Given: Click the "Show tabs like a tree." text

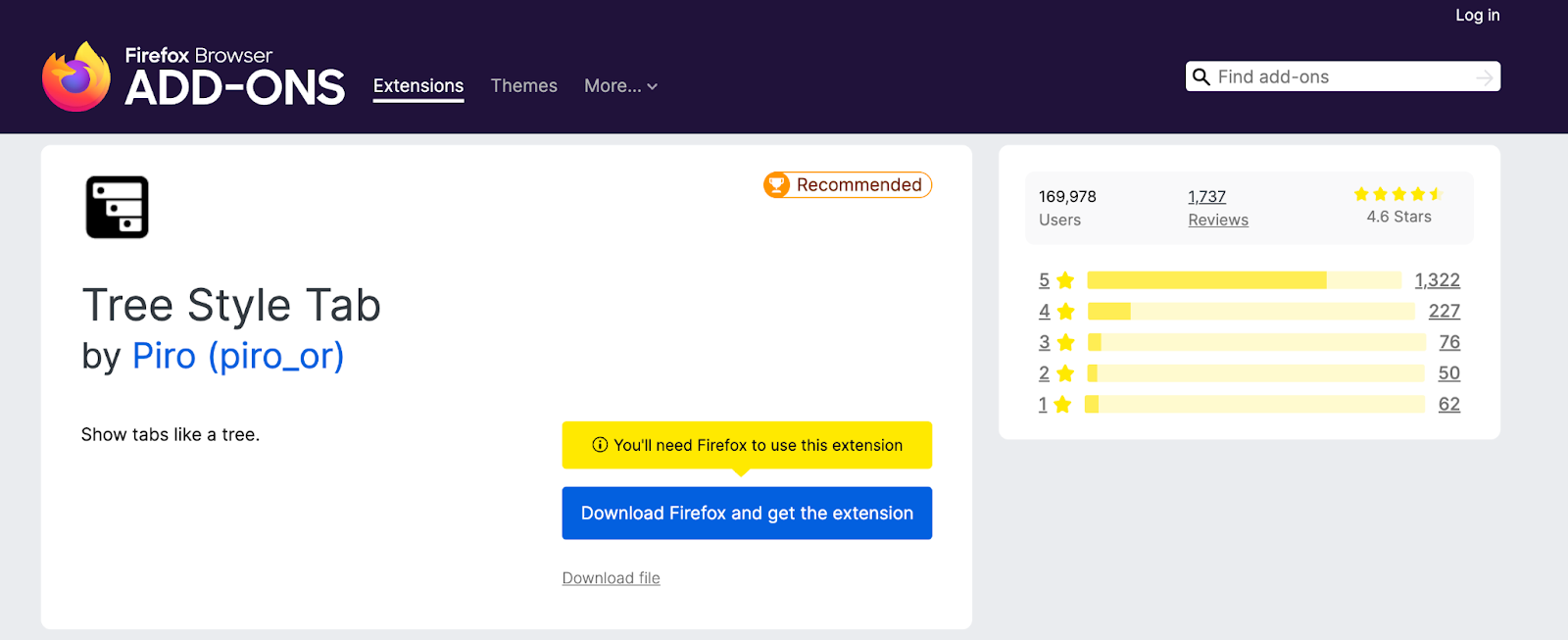Looking at the screenshot, I should point(171,434).
